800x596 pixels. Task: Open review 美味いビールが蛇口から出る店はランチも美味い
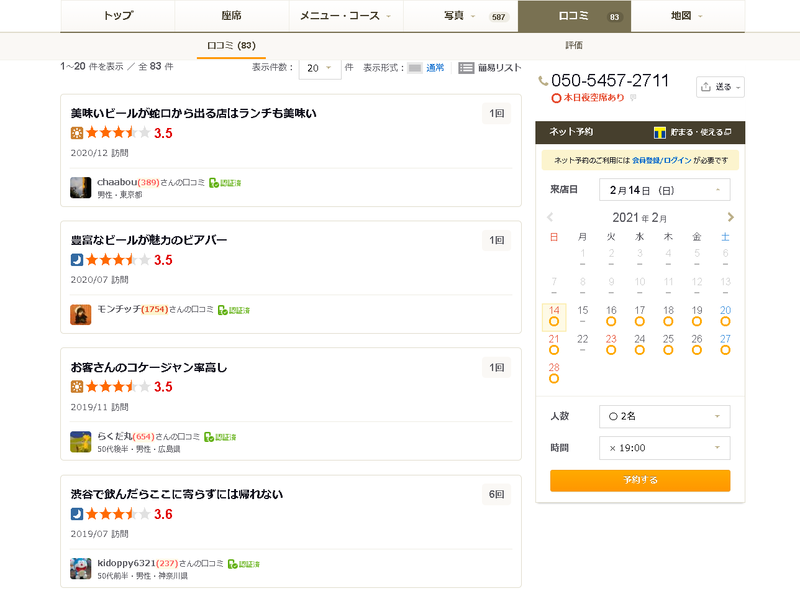point(193,113)
